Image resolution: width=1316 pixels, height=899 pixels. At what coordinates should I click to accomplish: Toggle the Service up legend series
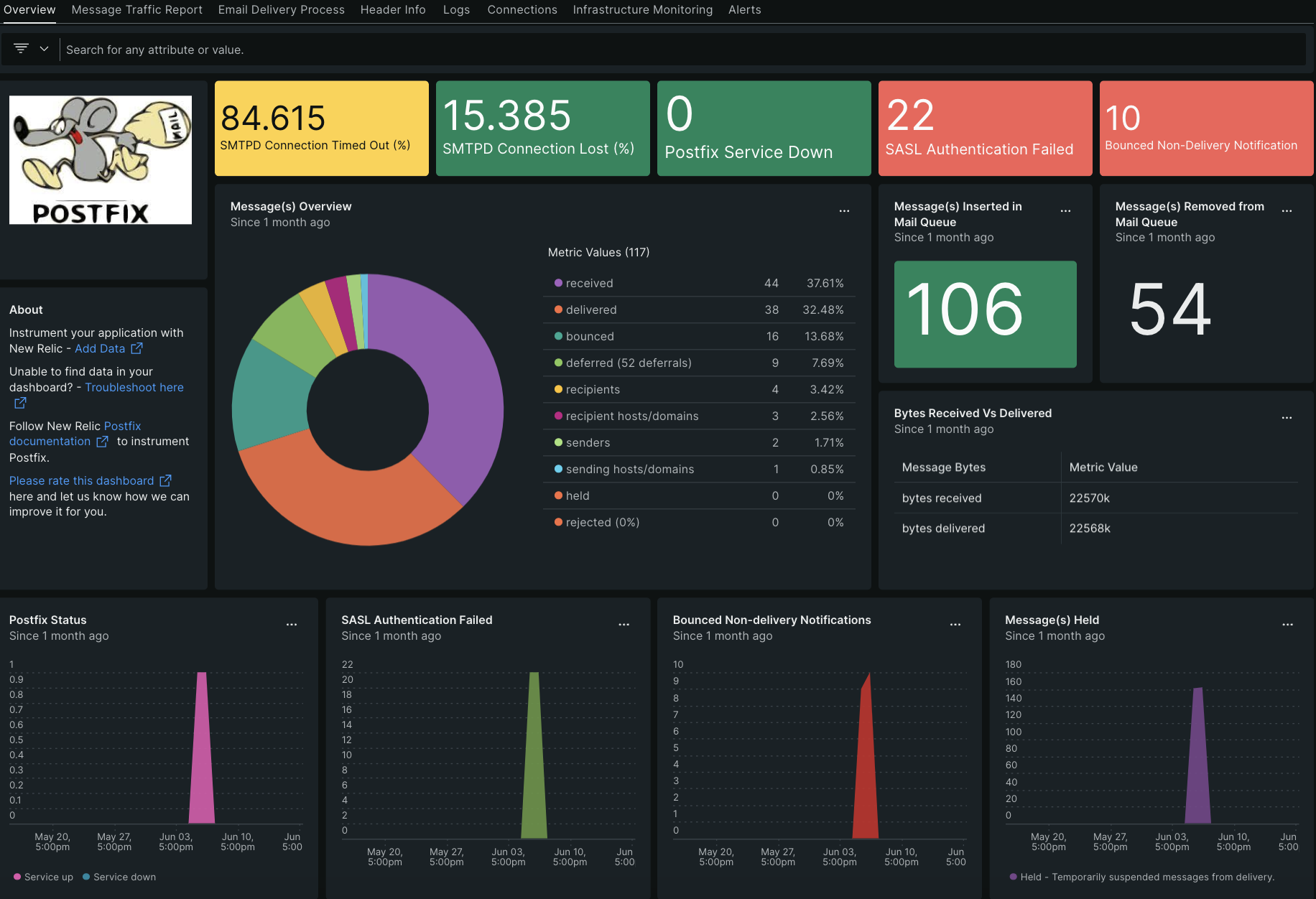[x=43, y=877]
